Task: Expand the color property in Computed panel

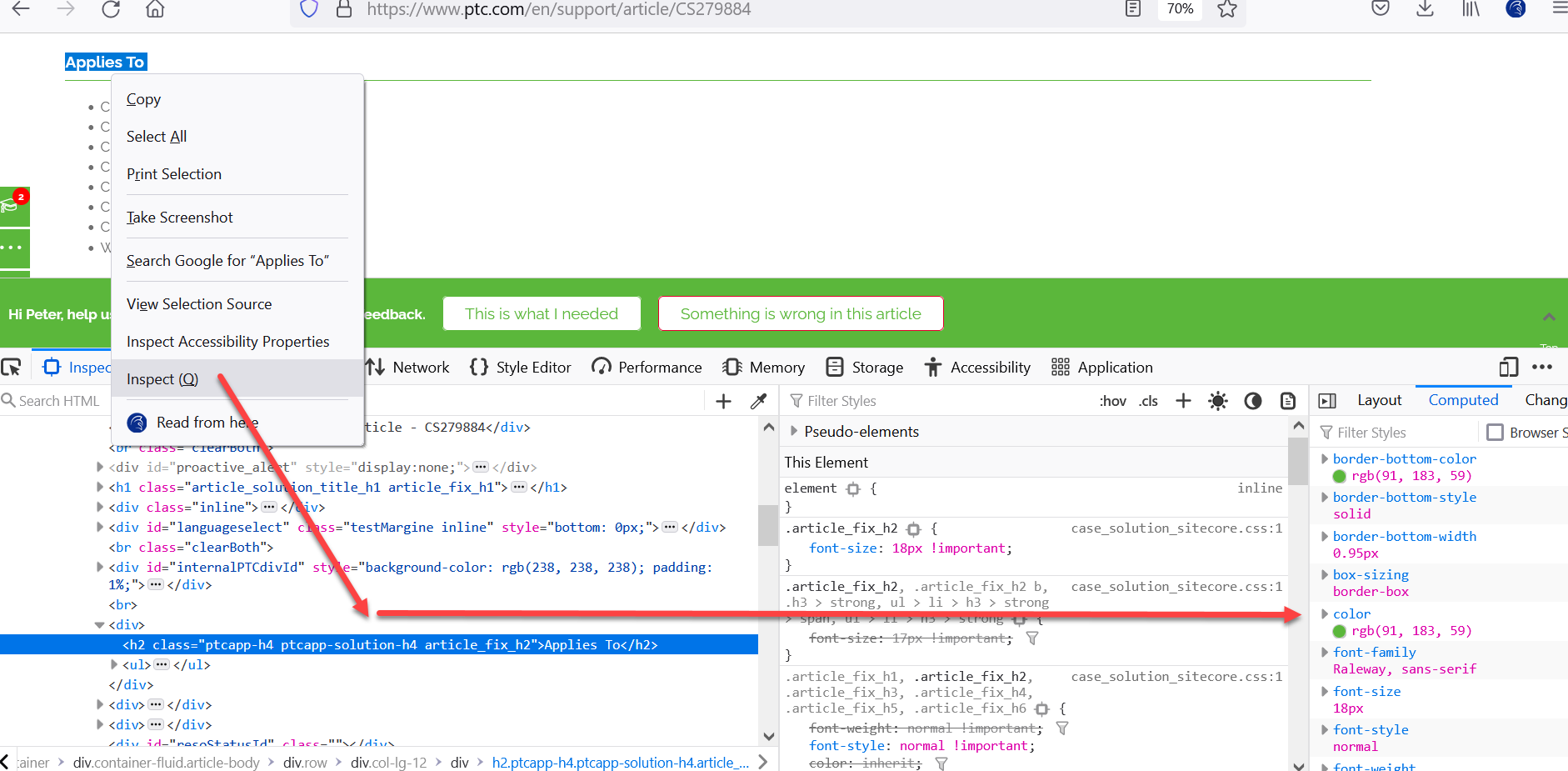Action: 1325,613
